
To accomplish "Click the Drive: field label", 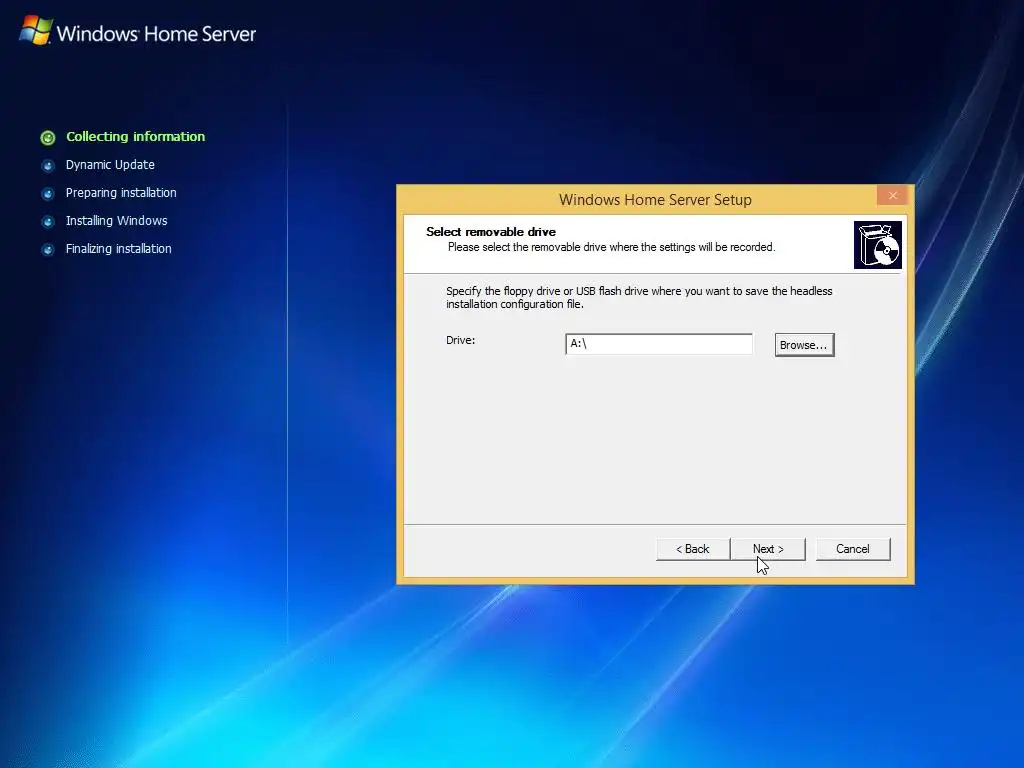I will point(460,340).
